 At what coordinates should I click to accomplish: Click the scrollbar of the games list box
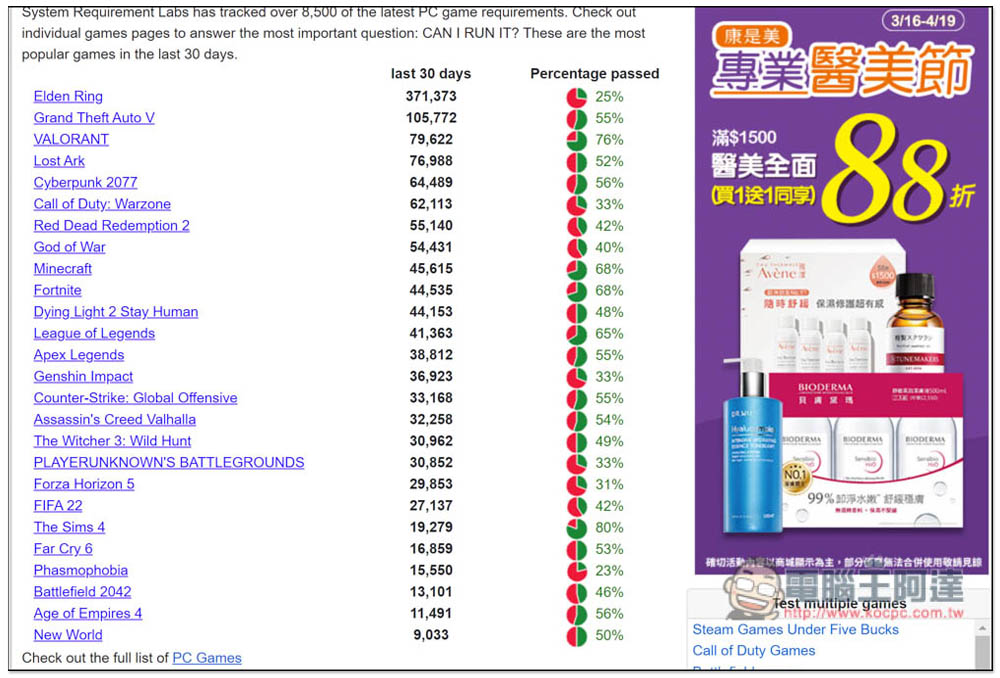982,644
